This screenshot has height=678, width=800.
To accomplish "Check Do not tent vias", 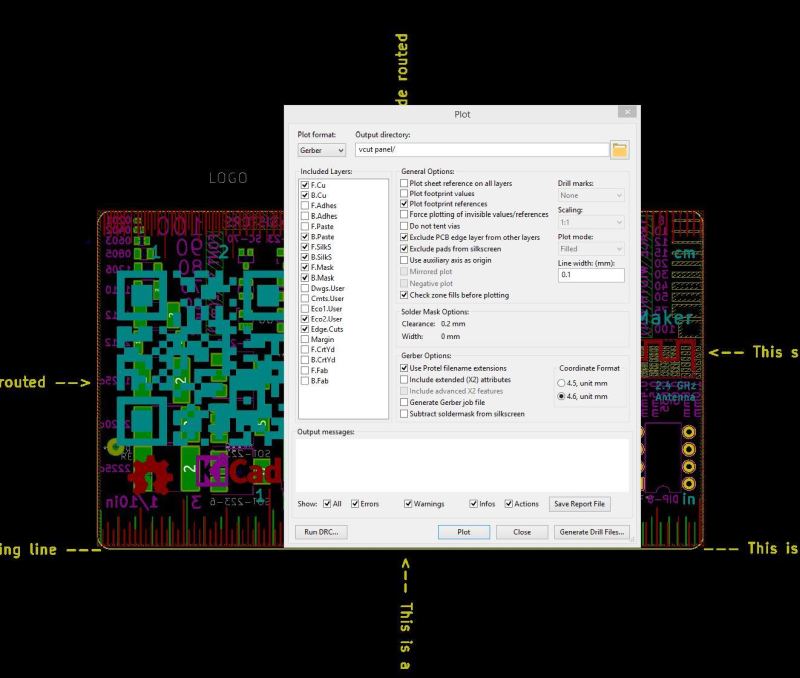I will click(x=404, y=226).
